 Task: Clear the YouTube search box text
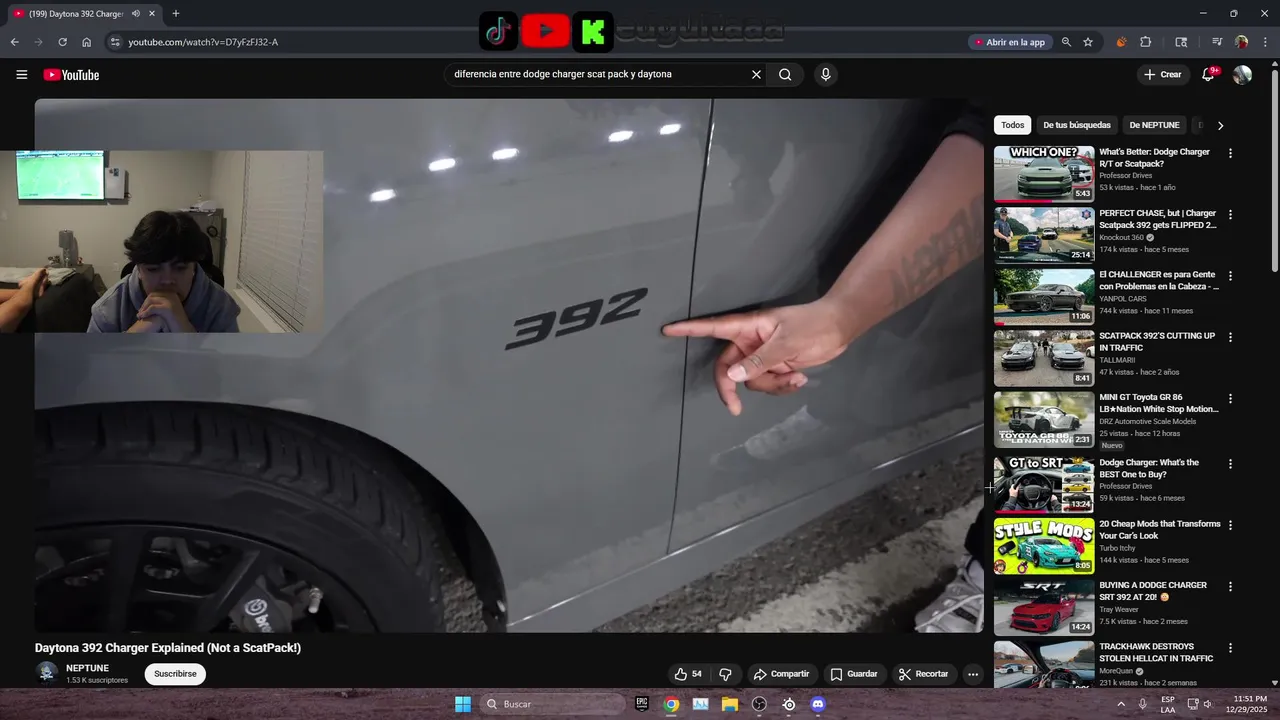point(756,74)
